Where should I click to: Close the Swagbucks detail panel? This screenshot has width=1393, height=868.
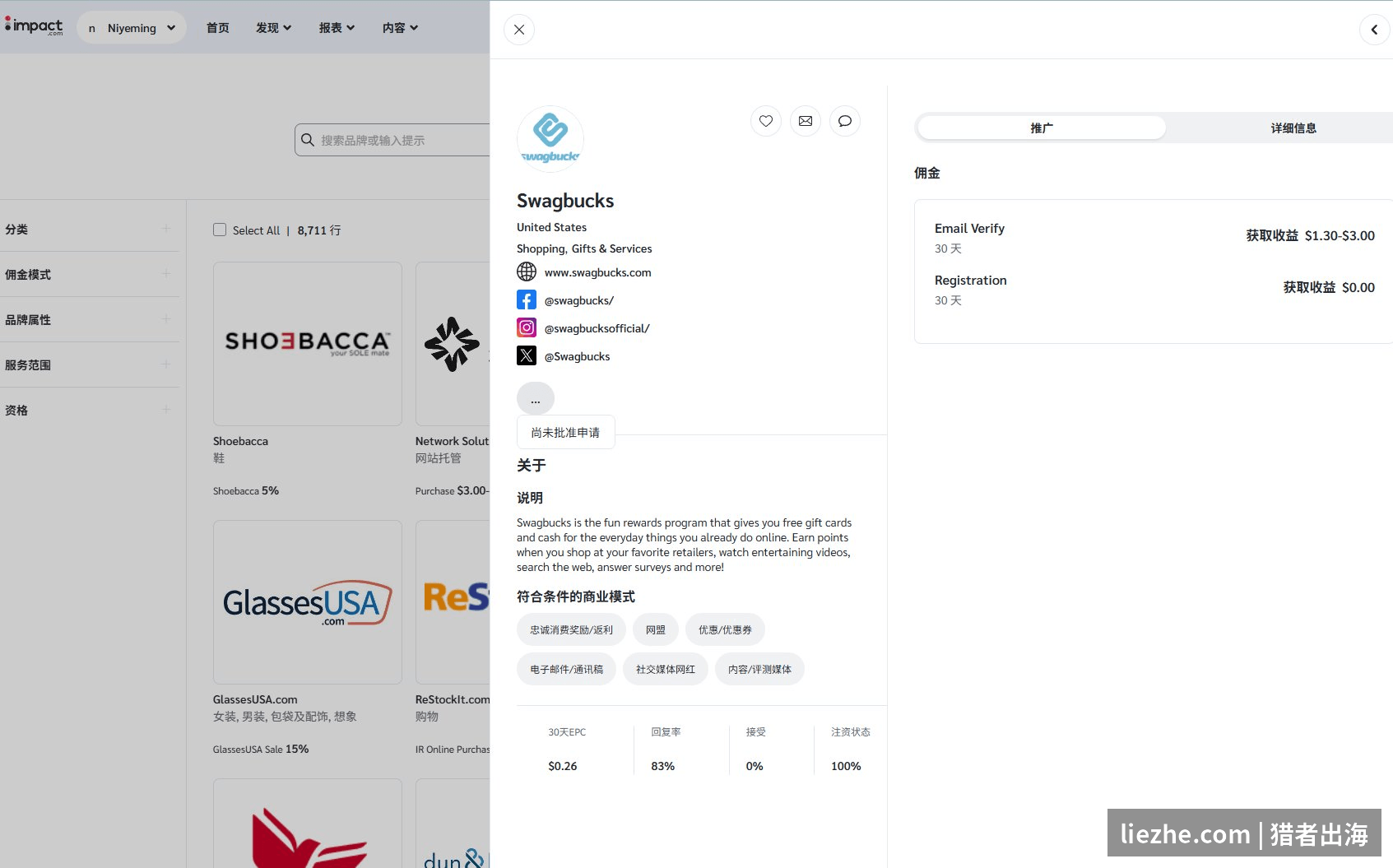pyautogui.click(x=519, y=30)
